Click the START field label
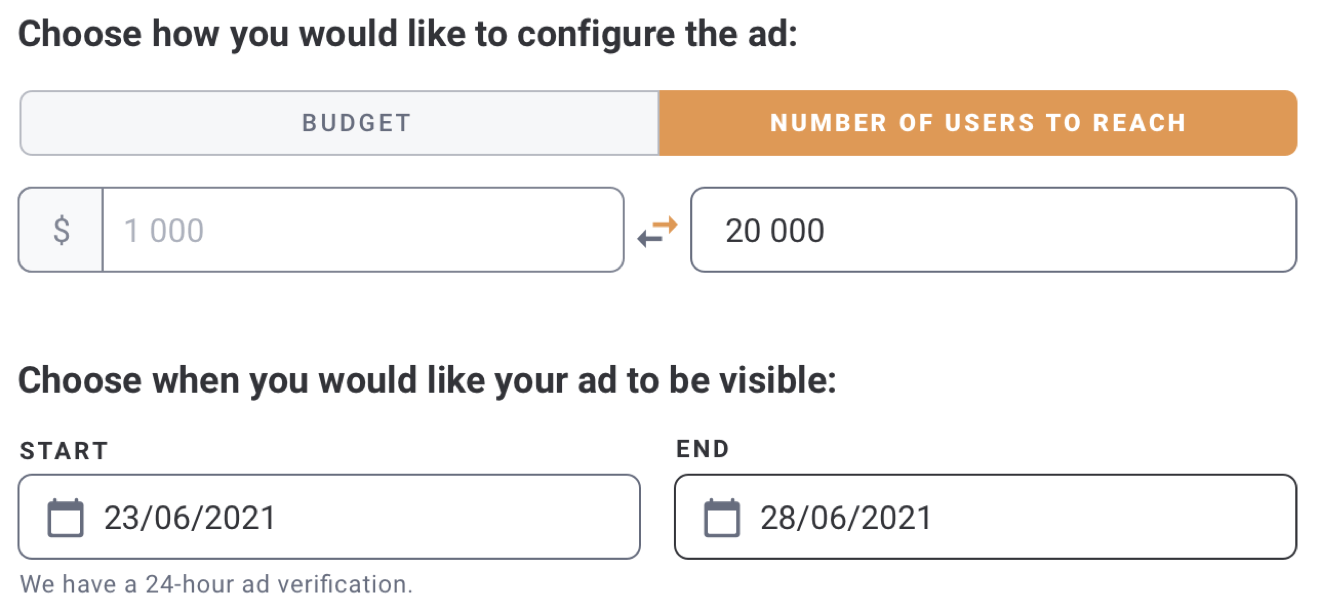Image resolution: width=1320 pixels, height=612 pixels. pyautogui.click(x=63, y=451)
